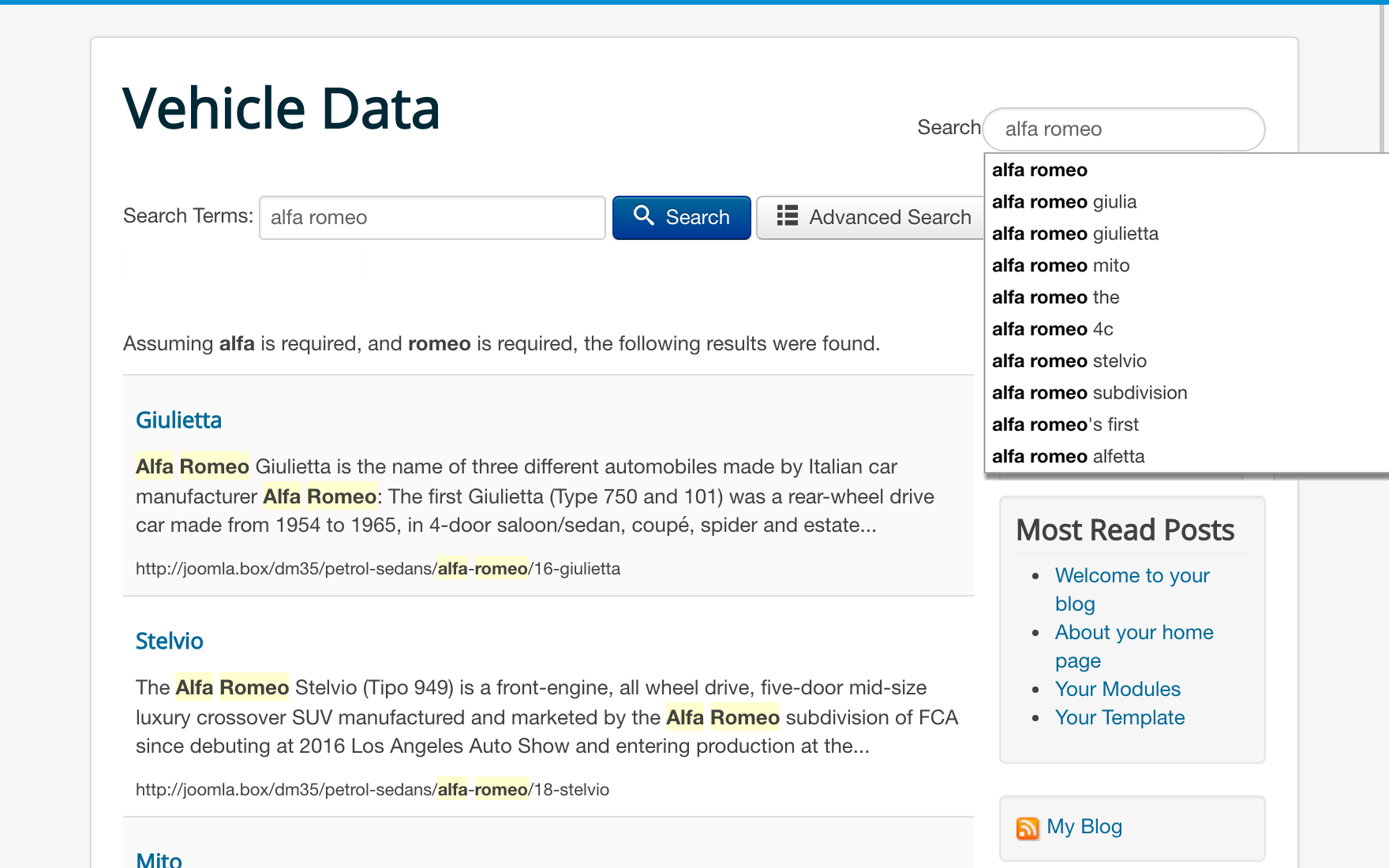Open the 'Your Template' post link

click(1119, 717)
